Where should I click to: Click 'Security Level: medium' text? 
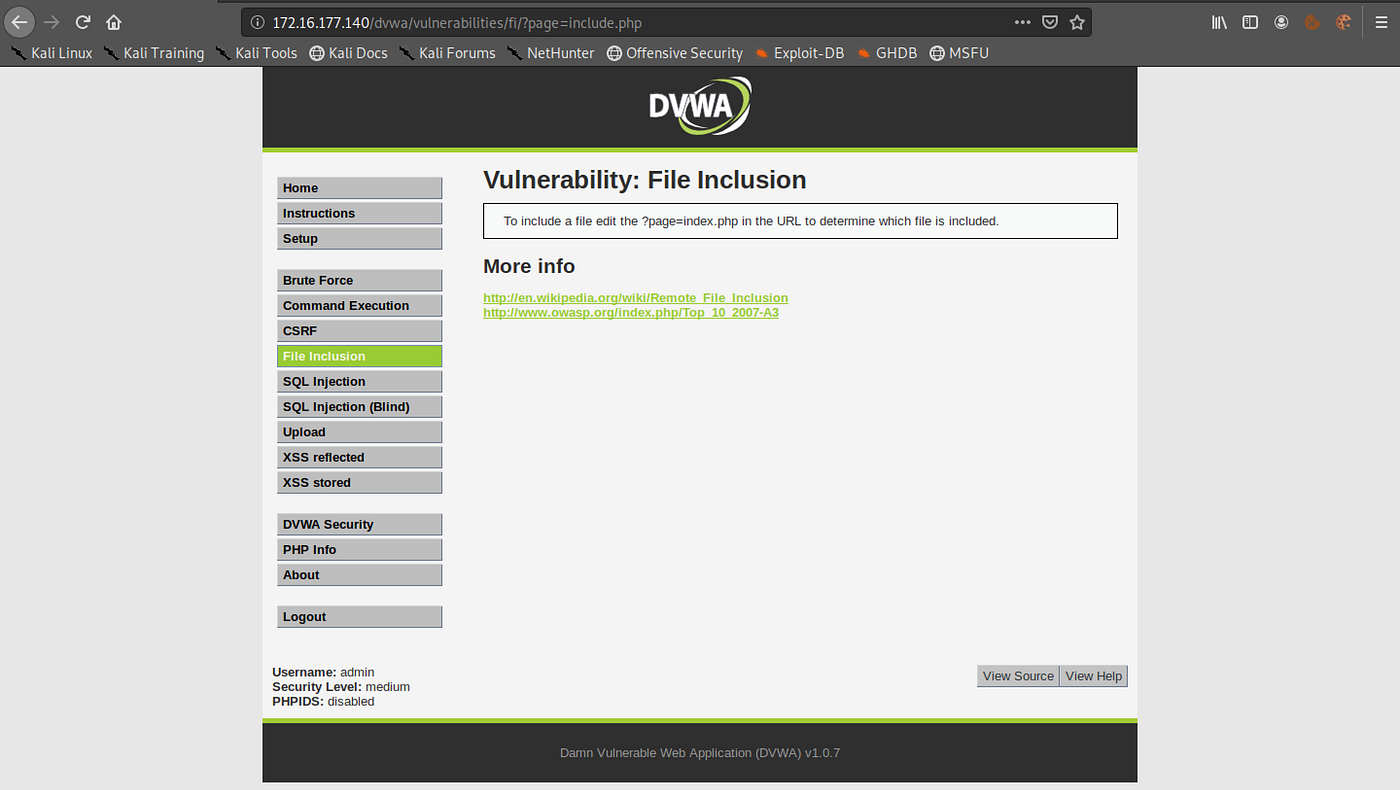pyautogui.click(x=341, y=687)
